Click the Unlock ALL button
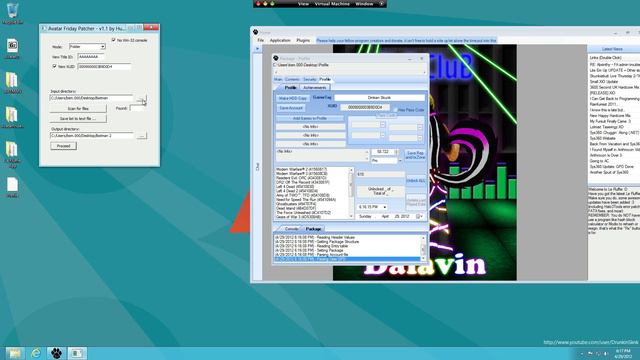The width and height of the screenshot is (640, 360). click(416, 180)
